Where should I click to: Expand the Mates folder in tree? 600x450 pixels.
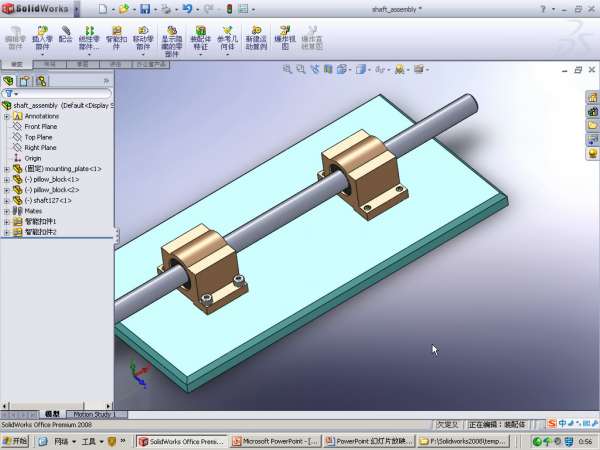(x=7, y=211)
